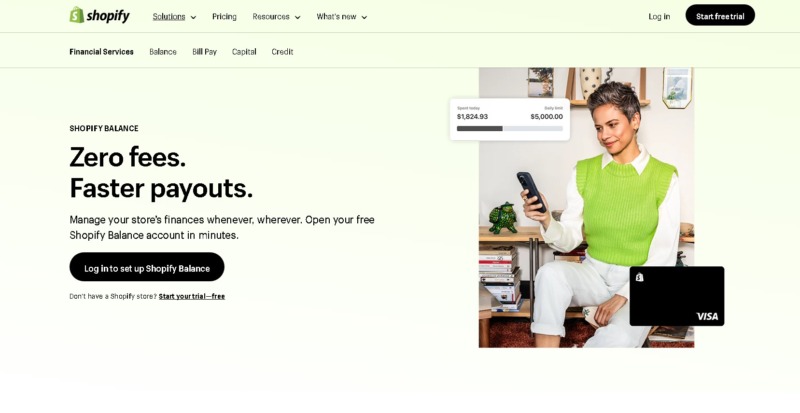This screenshot has height=413, width=800.
Task: Expand the Resources dropdown chevron
Action: (297, 17)
